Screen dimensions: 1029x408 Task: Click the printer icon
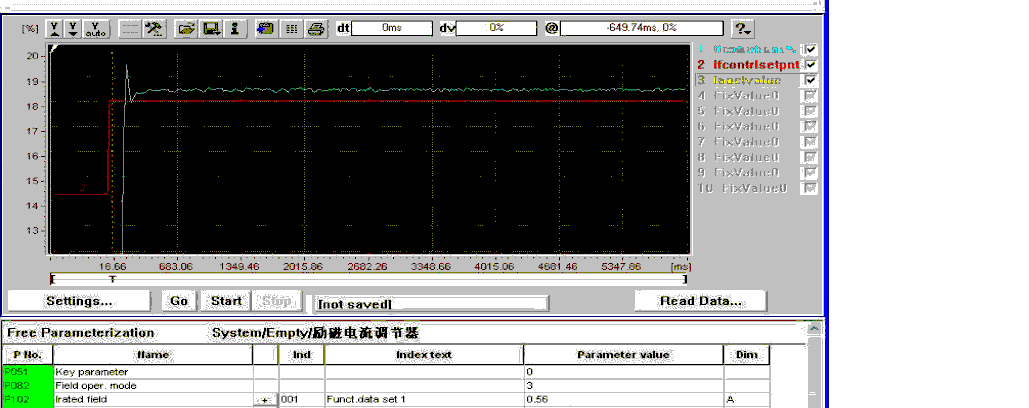tap(315, 29)
